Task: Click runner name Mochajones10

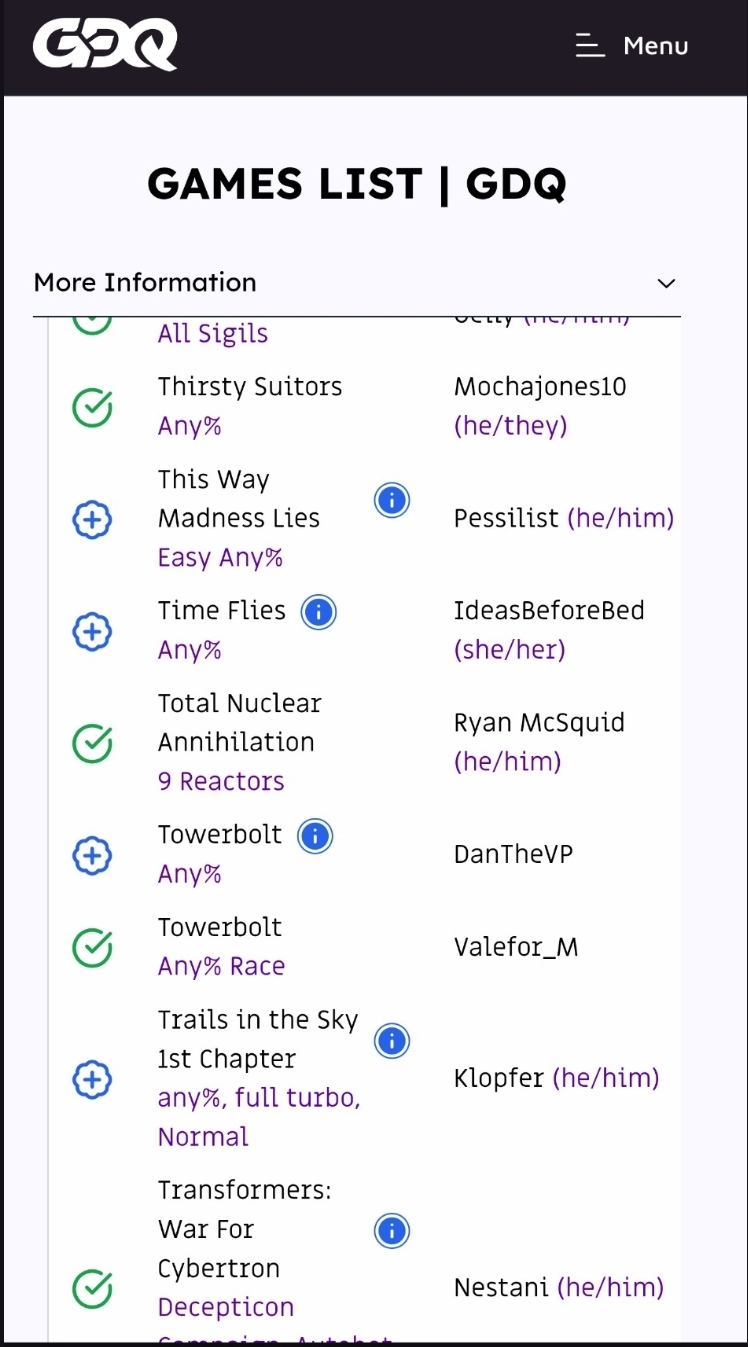Action: 540,387
